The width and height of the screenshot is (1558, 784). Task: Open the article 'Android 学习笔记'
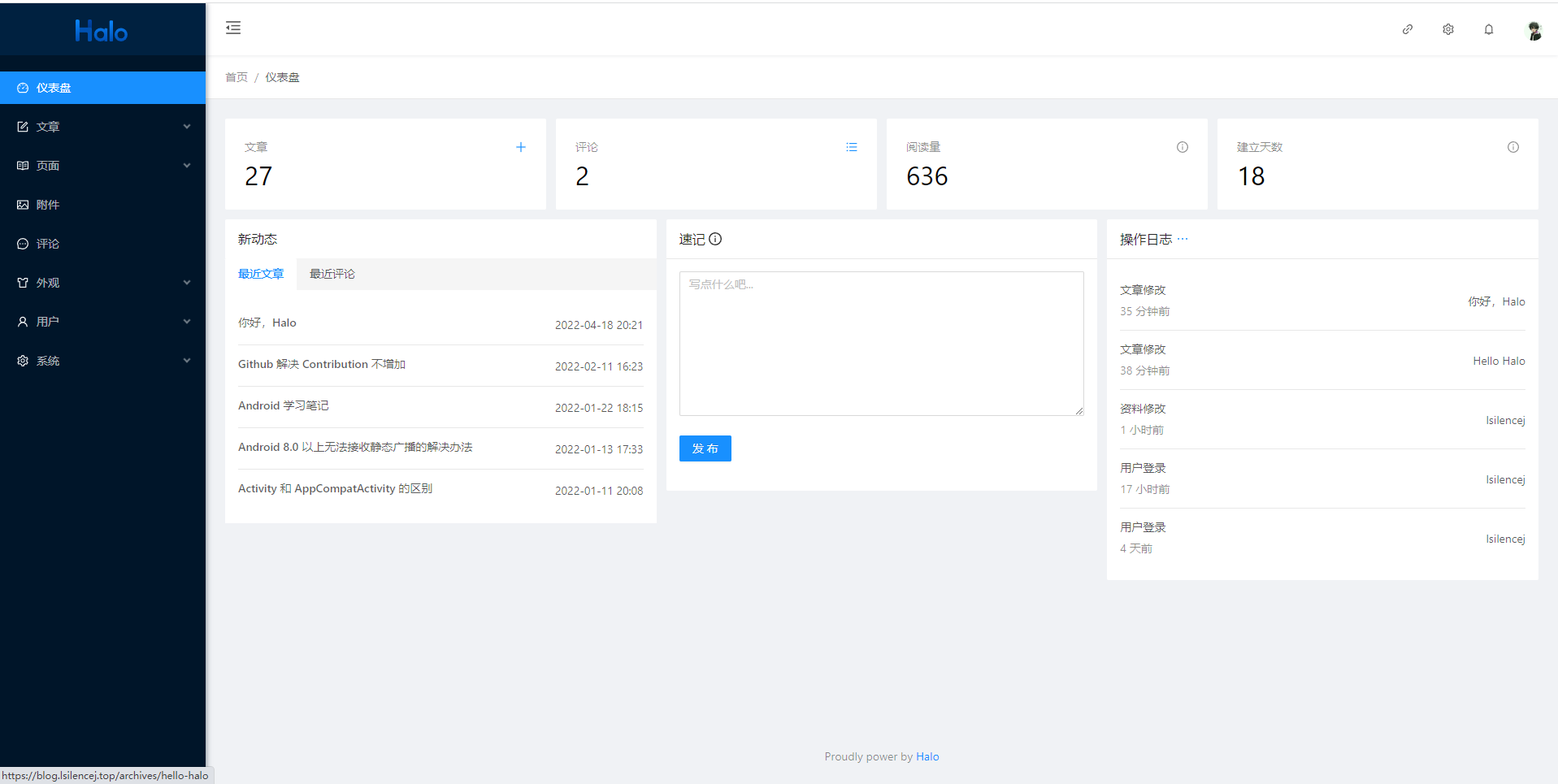pos(284,405)
